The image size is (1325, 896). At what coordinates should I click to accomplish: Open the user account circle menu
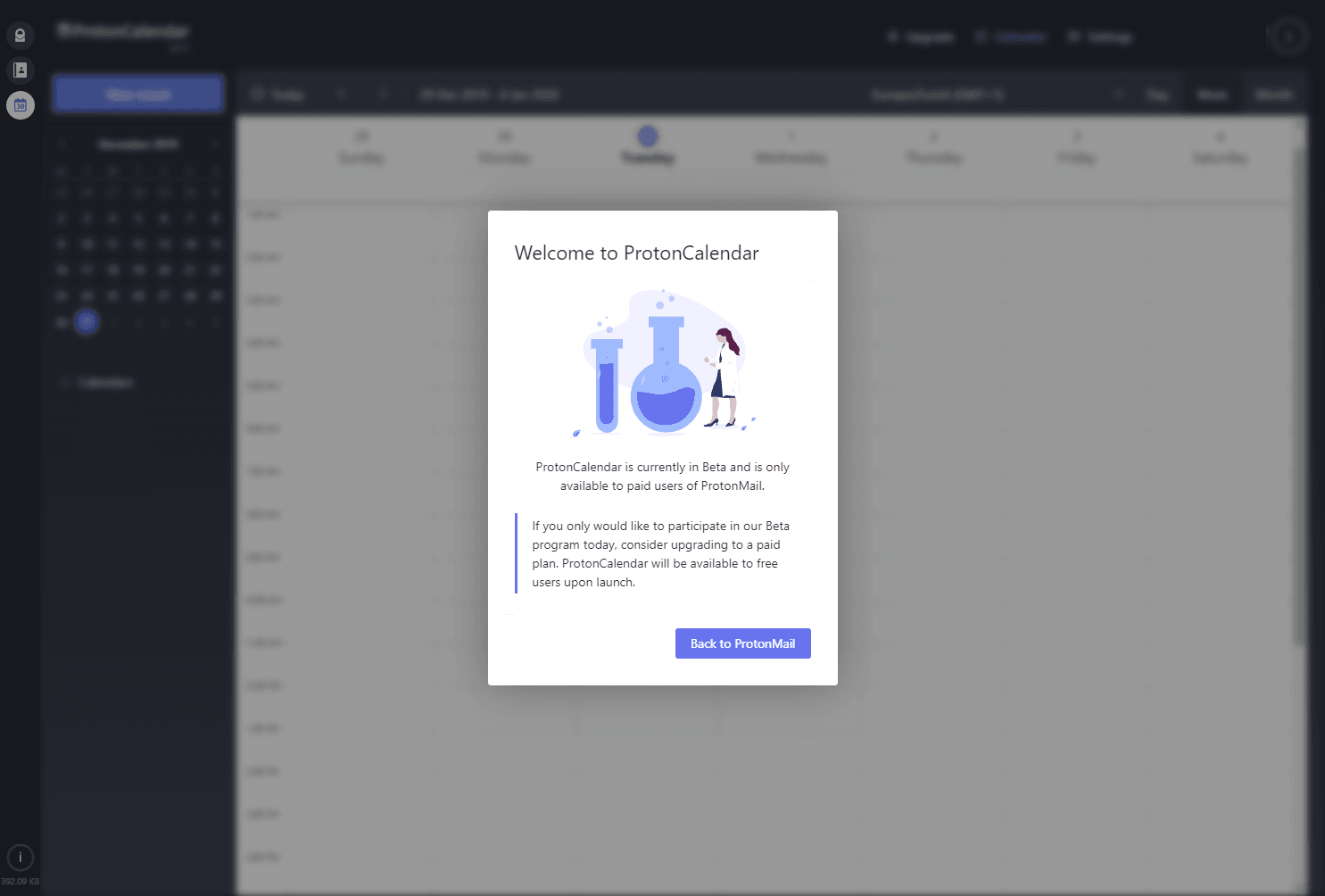[x=1287, y=37]
